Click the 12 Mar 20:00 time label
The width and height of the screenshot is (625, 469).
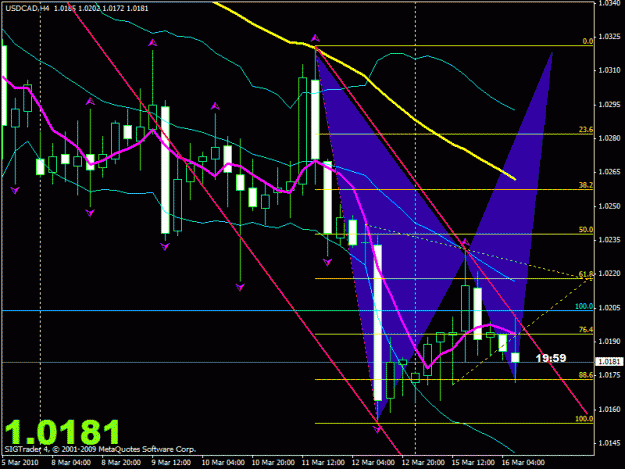[423, 462]
